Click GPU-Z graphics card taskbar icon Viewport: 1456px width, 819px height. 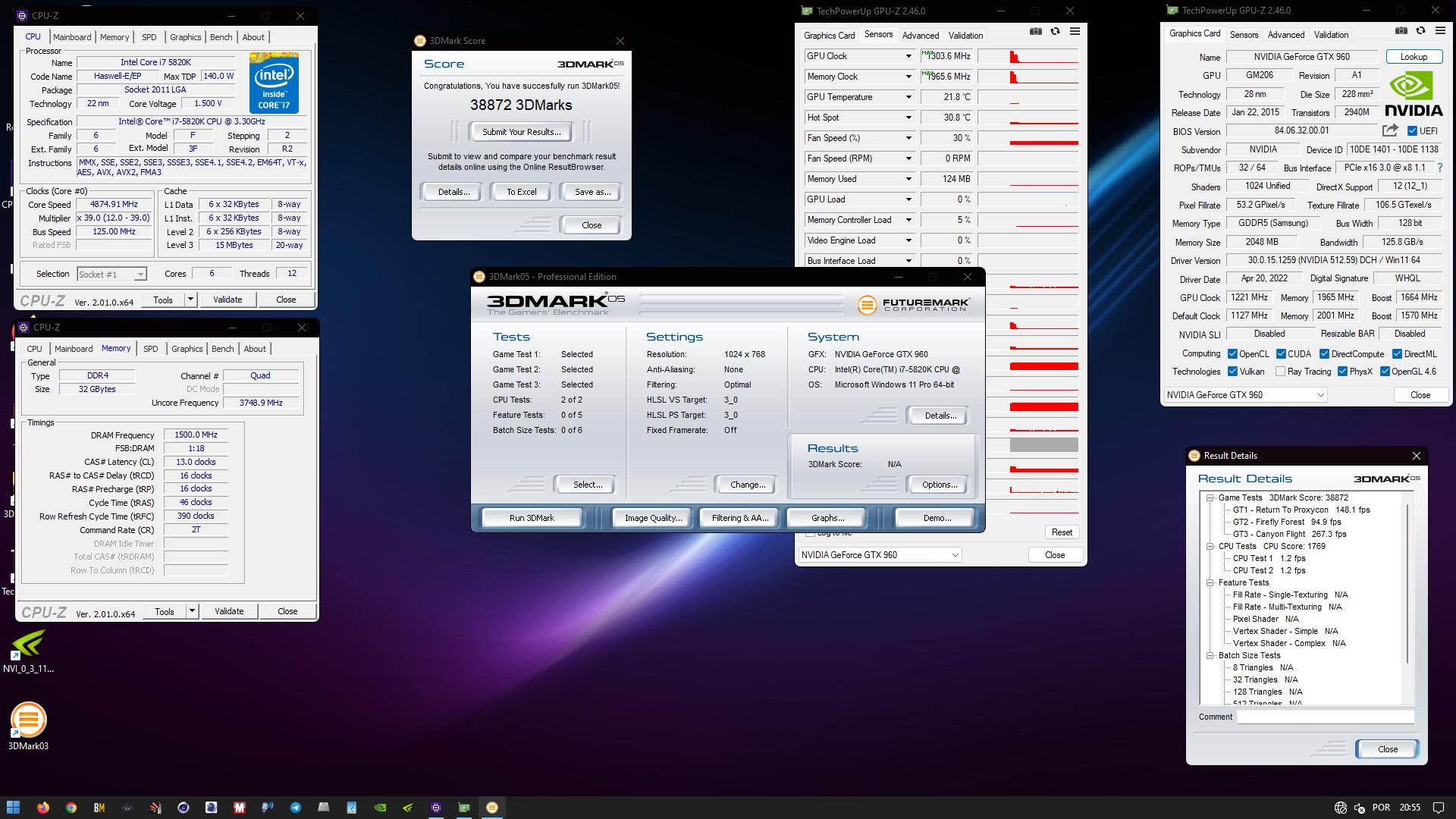click(464, 807)
